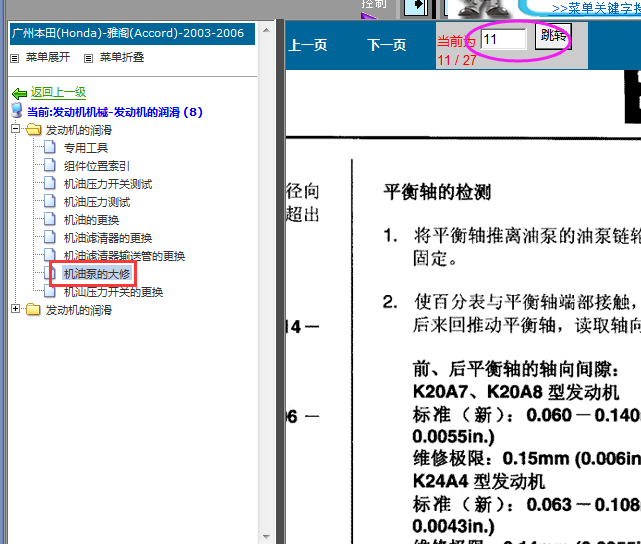
Task: Collapse the first 发动机的润滑 folder
Action: pyautogui.click(x=16, y=129)
